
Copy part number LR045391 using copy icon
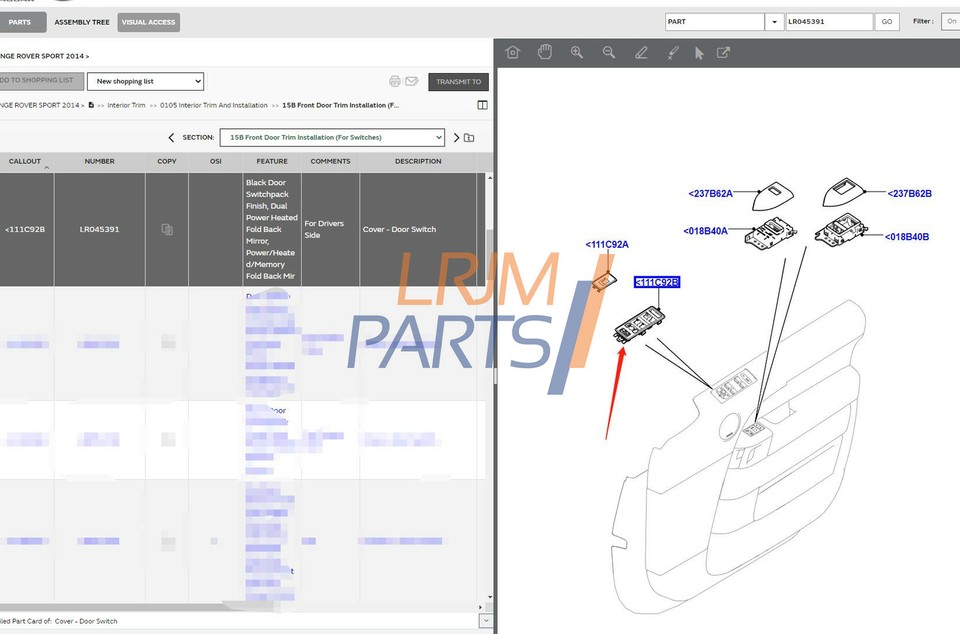(167, 230)
